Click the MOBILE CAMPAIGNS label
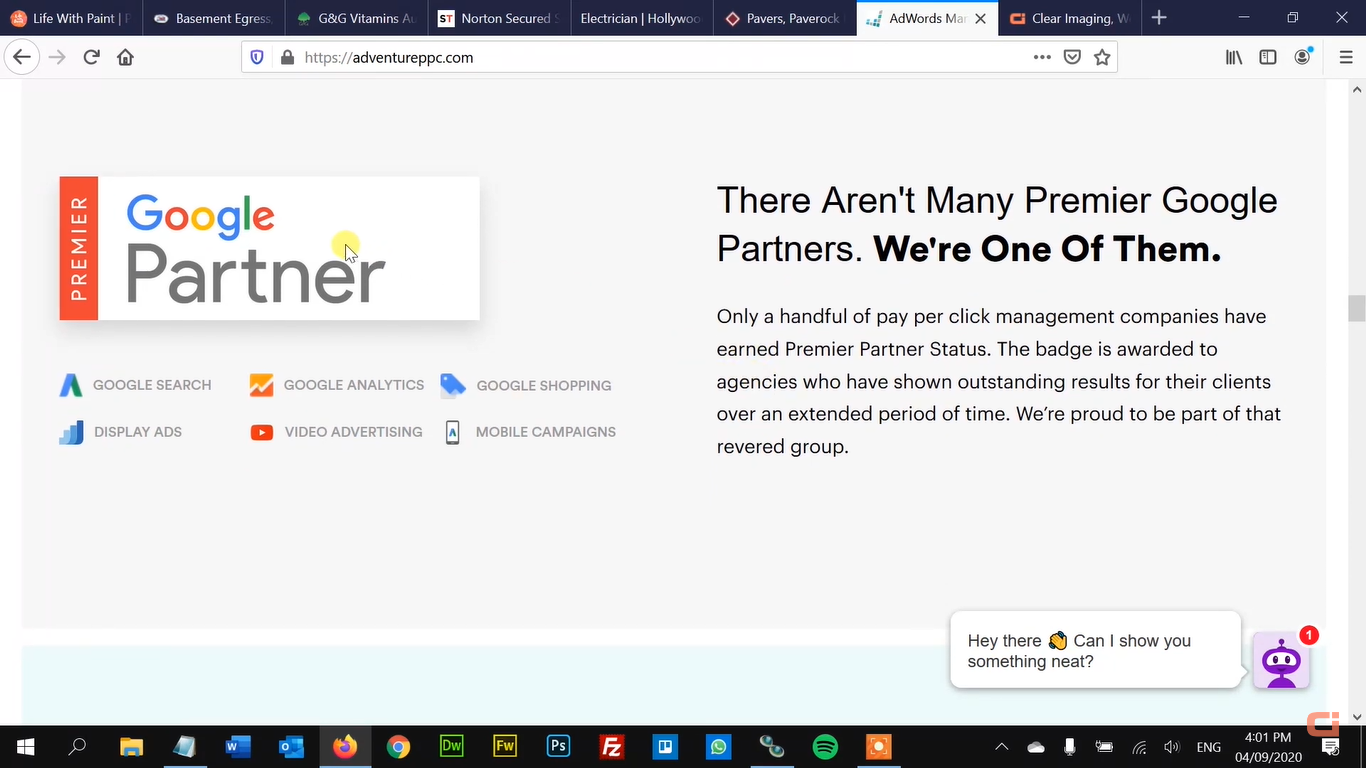 pyautogui.click(x=546, y=432)
